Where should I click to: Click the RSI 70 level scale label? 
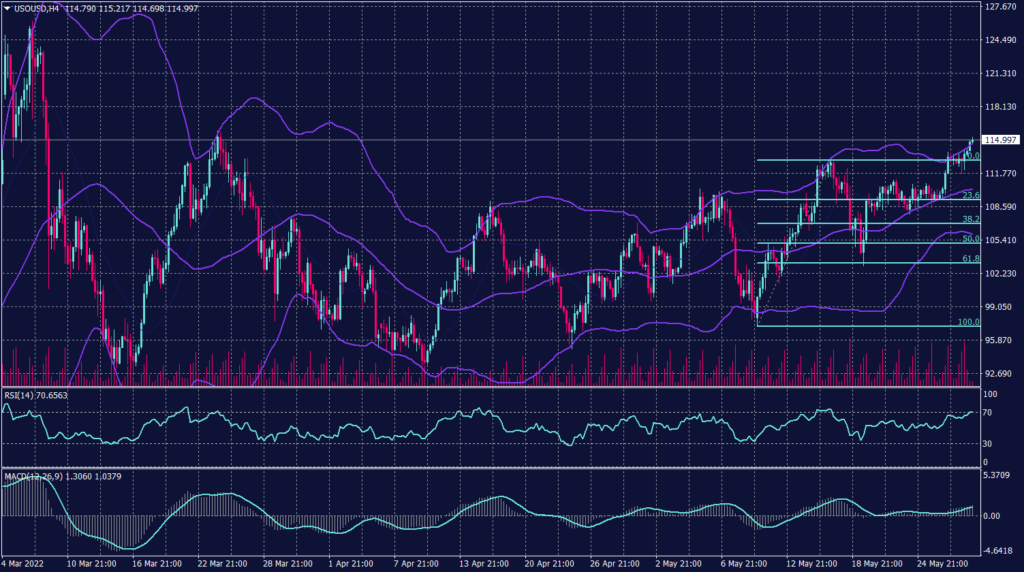[988, 410]
